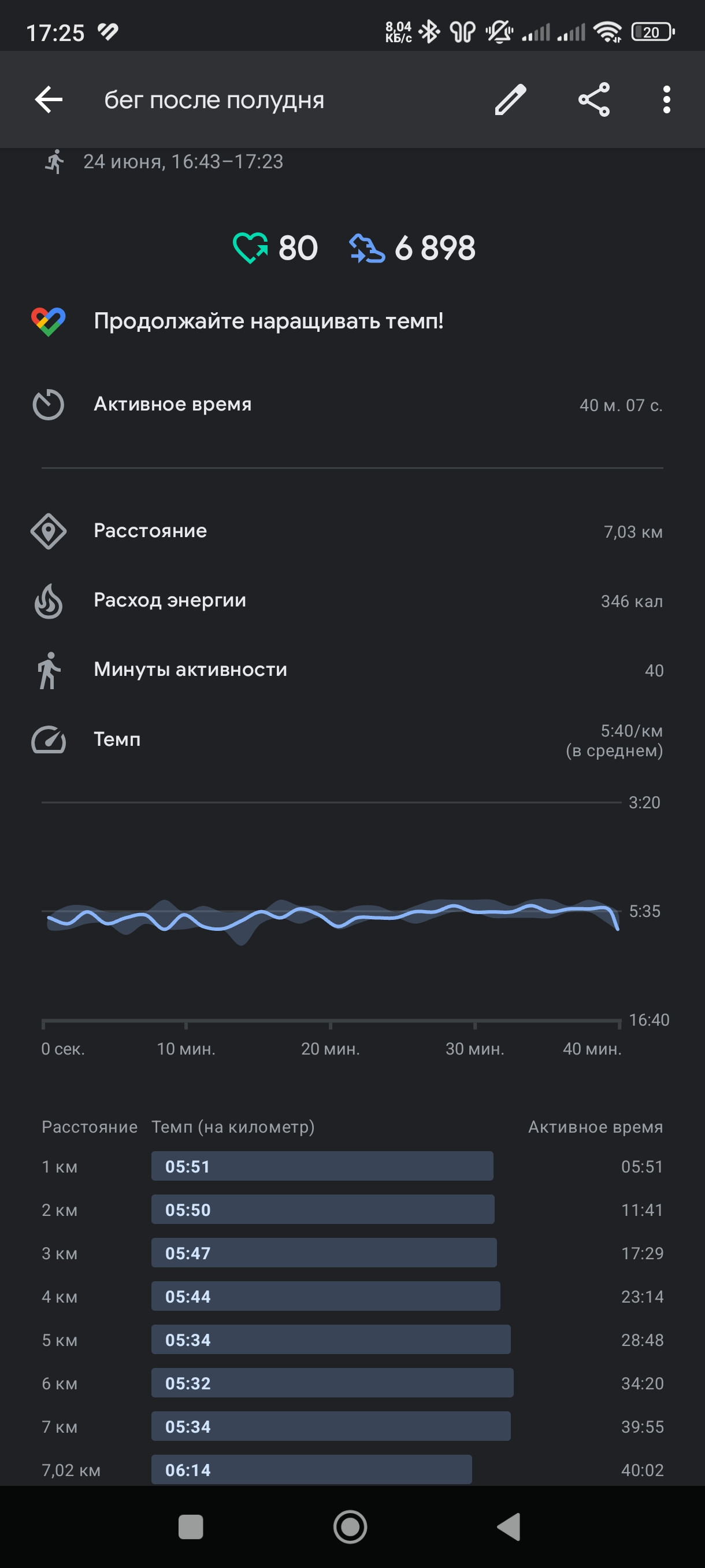The width and height of the screenshot is (705, 1568).
Task: Tap the share icon
Action: click(593, 100)
